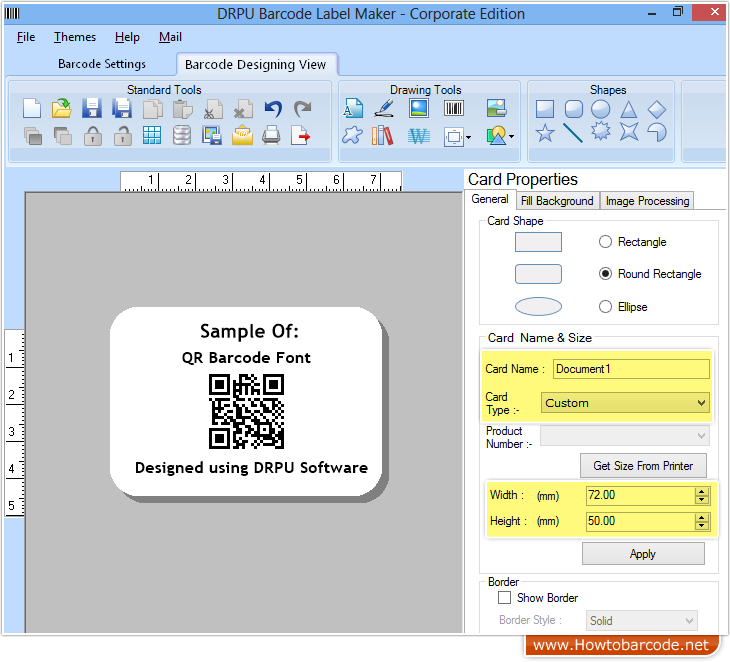Insert picture with the image icon
The height and width of the screenshot is (662, 730).
pos(419,108)
